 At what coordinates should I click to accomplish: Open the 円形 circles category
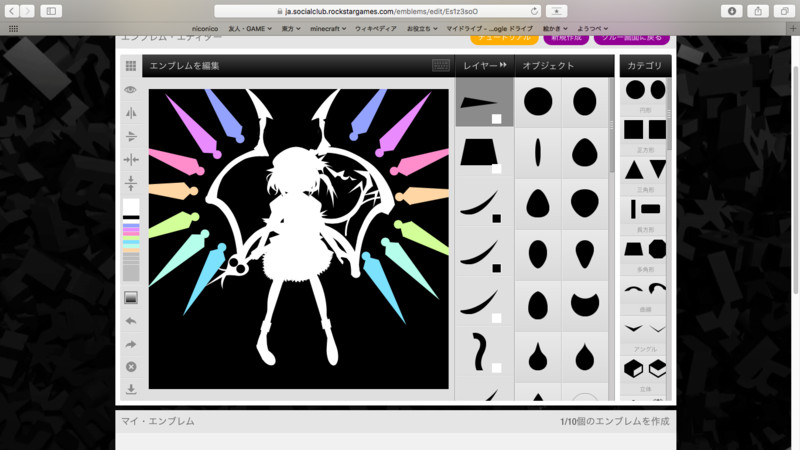point(645,95)
